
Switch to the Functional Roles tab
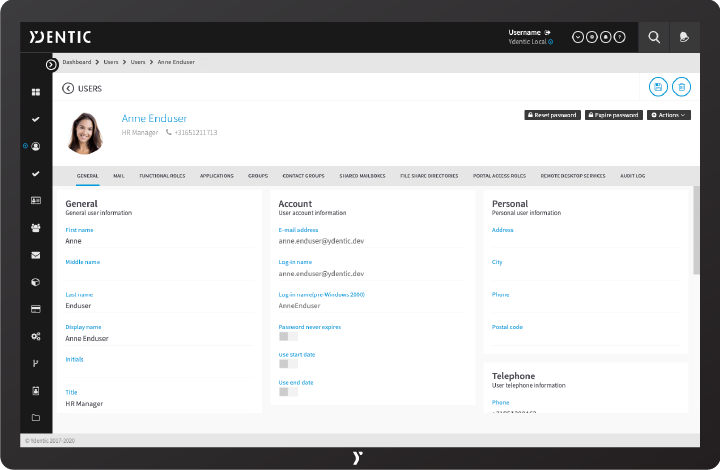click(162, 176)
